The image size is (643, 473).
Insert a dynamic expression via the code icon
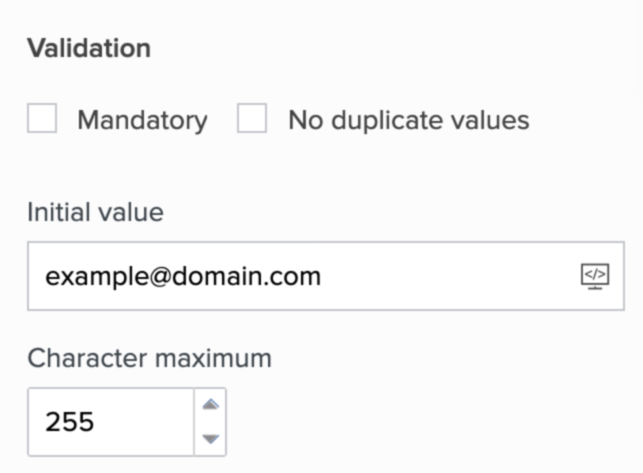(594, 275)
